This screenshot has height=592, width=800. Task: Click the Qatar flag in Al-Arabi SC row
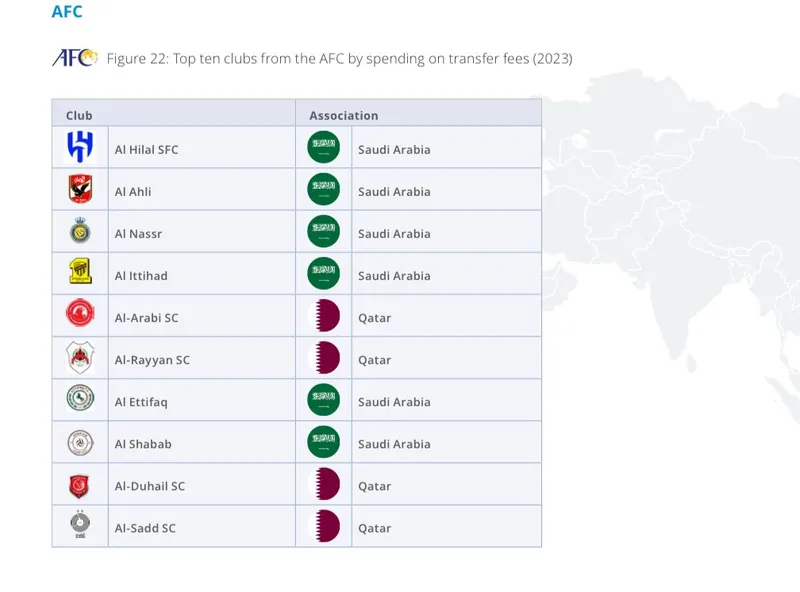click(x=324, y=315)
